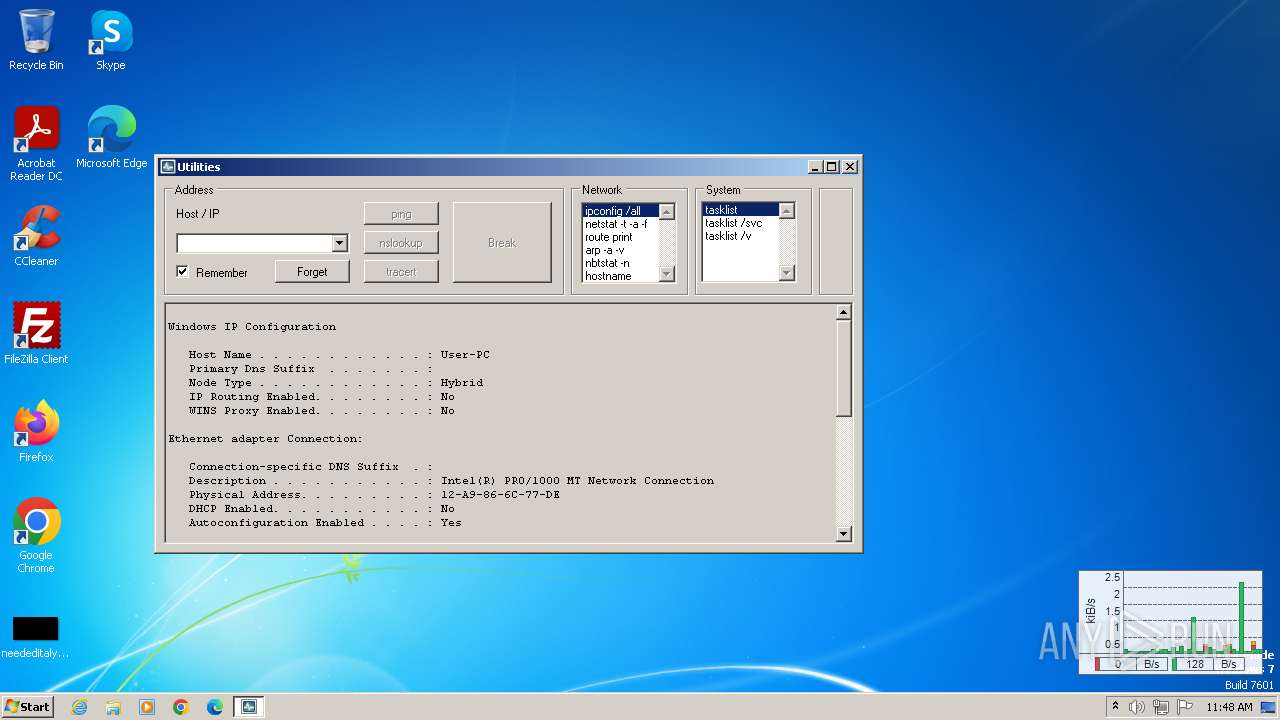Select tasklist /v command

pyautogui.click(x=740, y=236)
